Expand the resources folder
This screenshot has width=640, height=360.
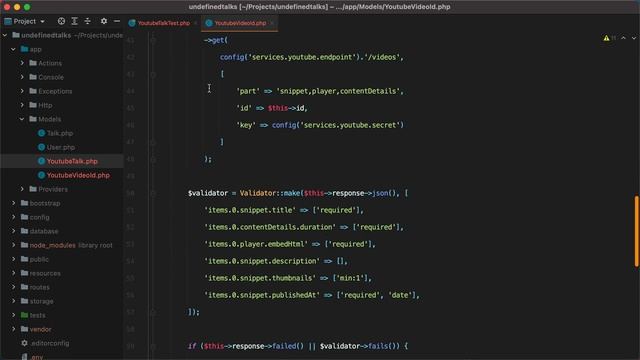click(14, 273)
